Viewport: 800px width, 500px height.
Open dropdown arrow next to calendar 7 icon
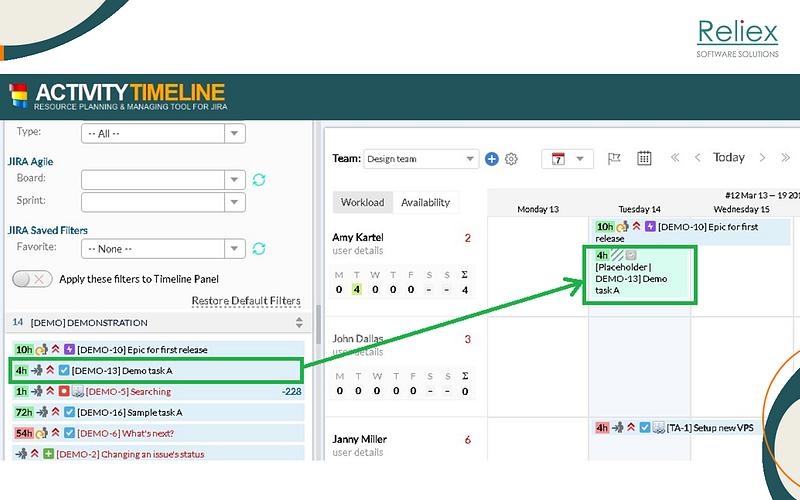[x=580, y=159]
